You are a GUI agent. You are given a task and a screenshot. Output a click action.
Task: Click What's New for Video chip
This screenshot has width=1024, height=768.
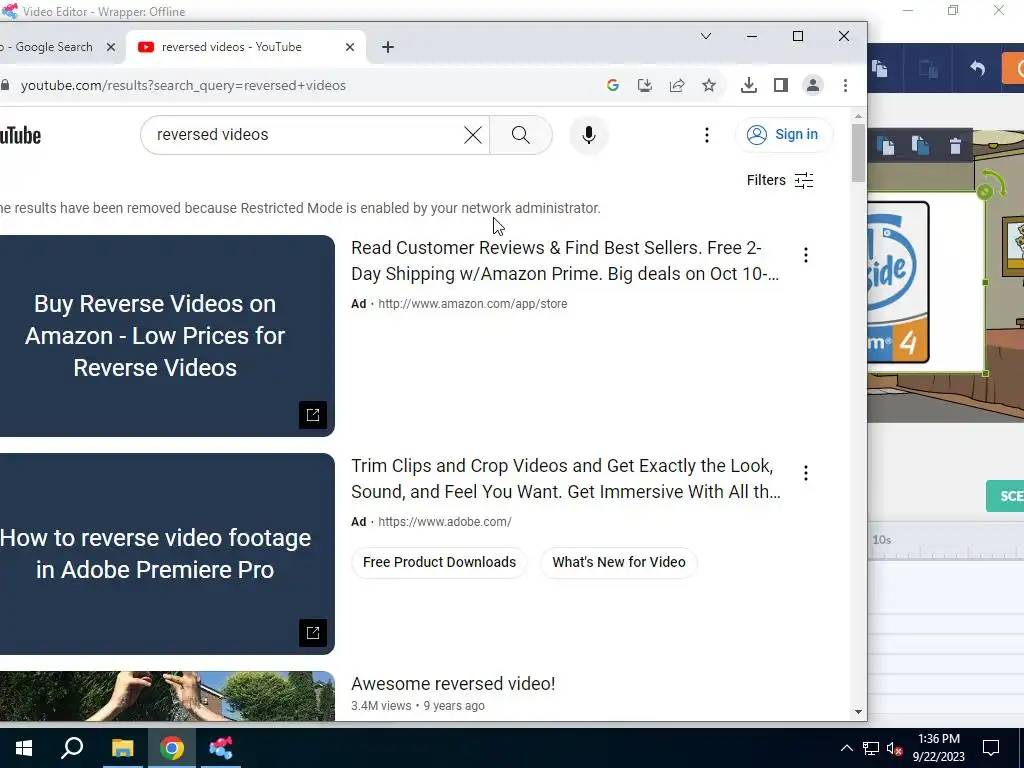pos(618,562)
